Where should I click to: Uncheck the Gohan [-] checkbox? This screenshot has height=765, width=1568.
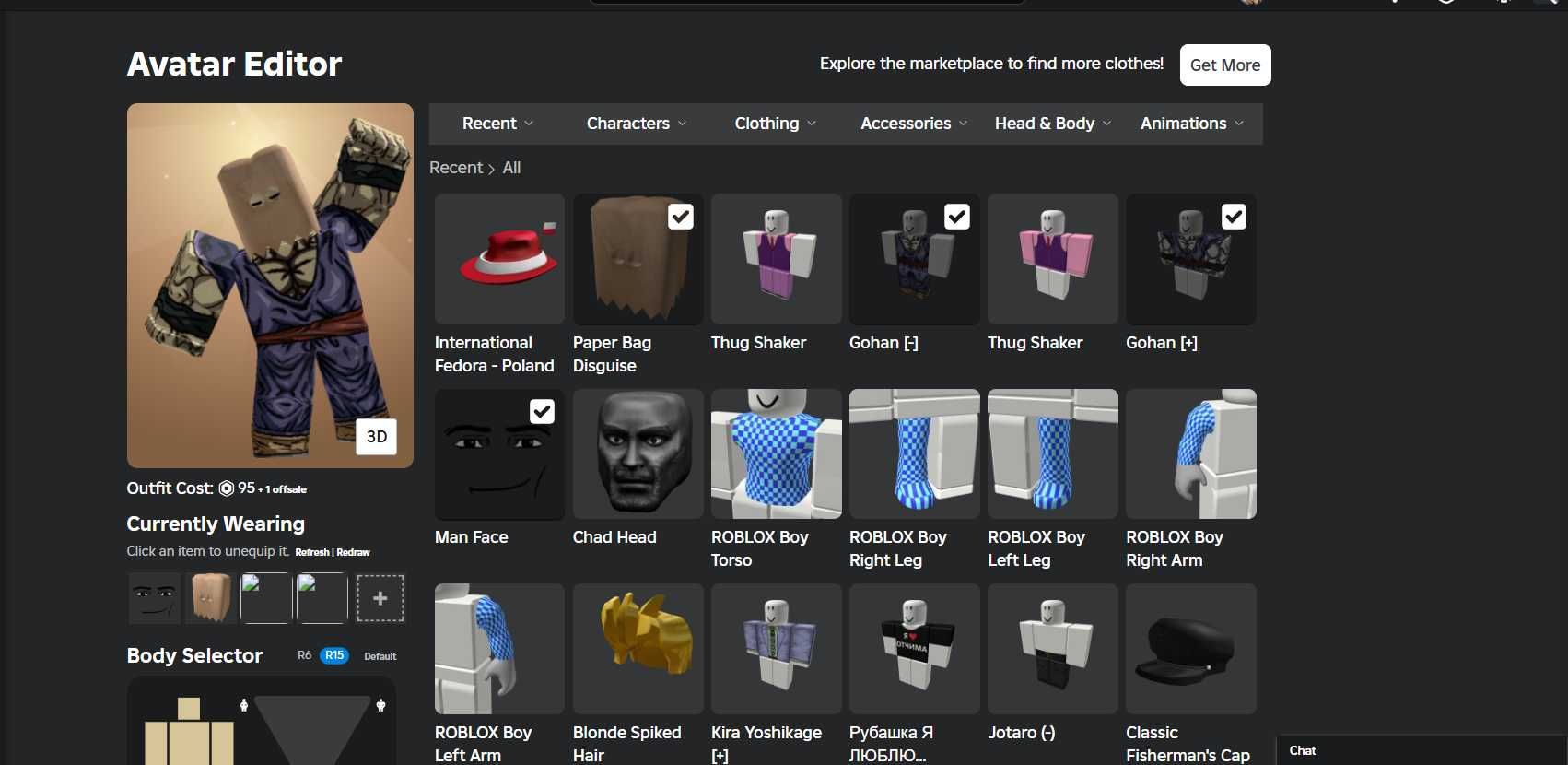click(x=957, y=217)
